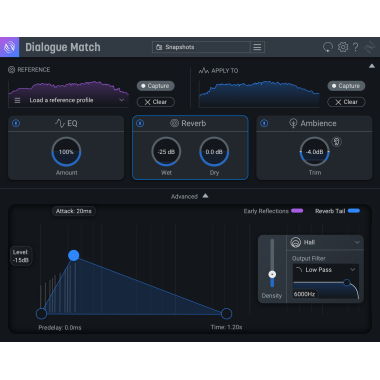This screenshot has height=380, width=380.
Task: Click the EQ curve icon
Action: (x=60, y=123)
